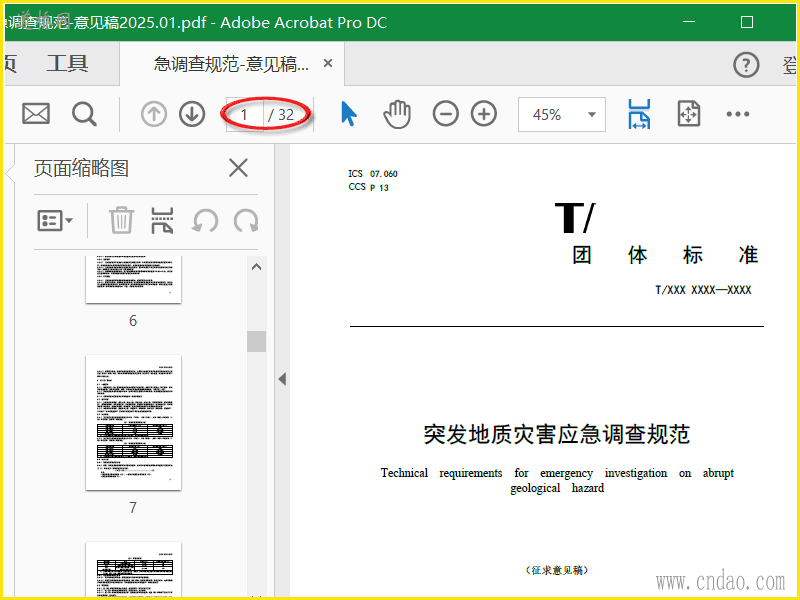
Task: Go to next page arrow
Action: (x=192, y=114)
